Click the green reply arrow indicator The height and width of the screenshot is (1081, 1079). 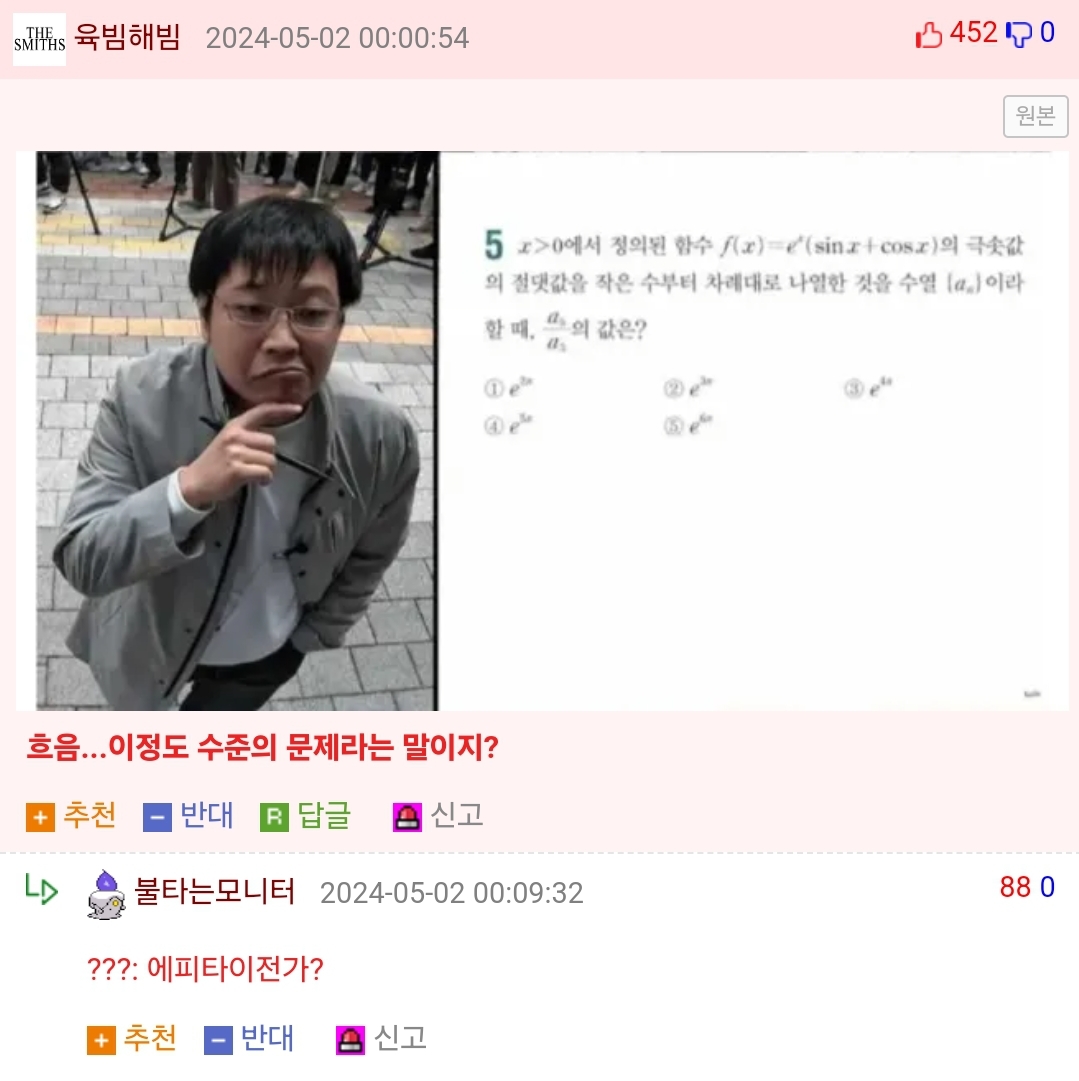tap(41, 889)
